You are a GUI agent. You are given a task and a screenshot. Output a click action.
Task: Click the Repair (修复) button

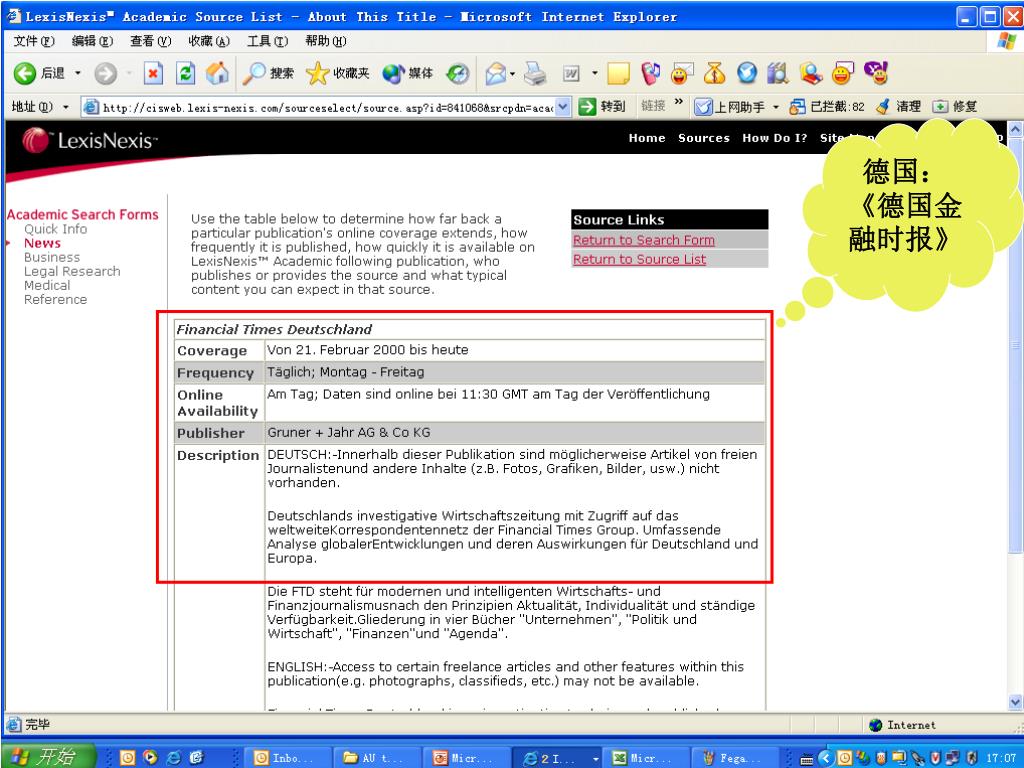[955, 106]
